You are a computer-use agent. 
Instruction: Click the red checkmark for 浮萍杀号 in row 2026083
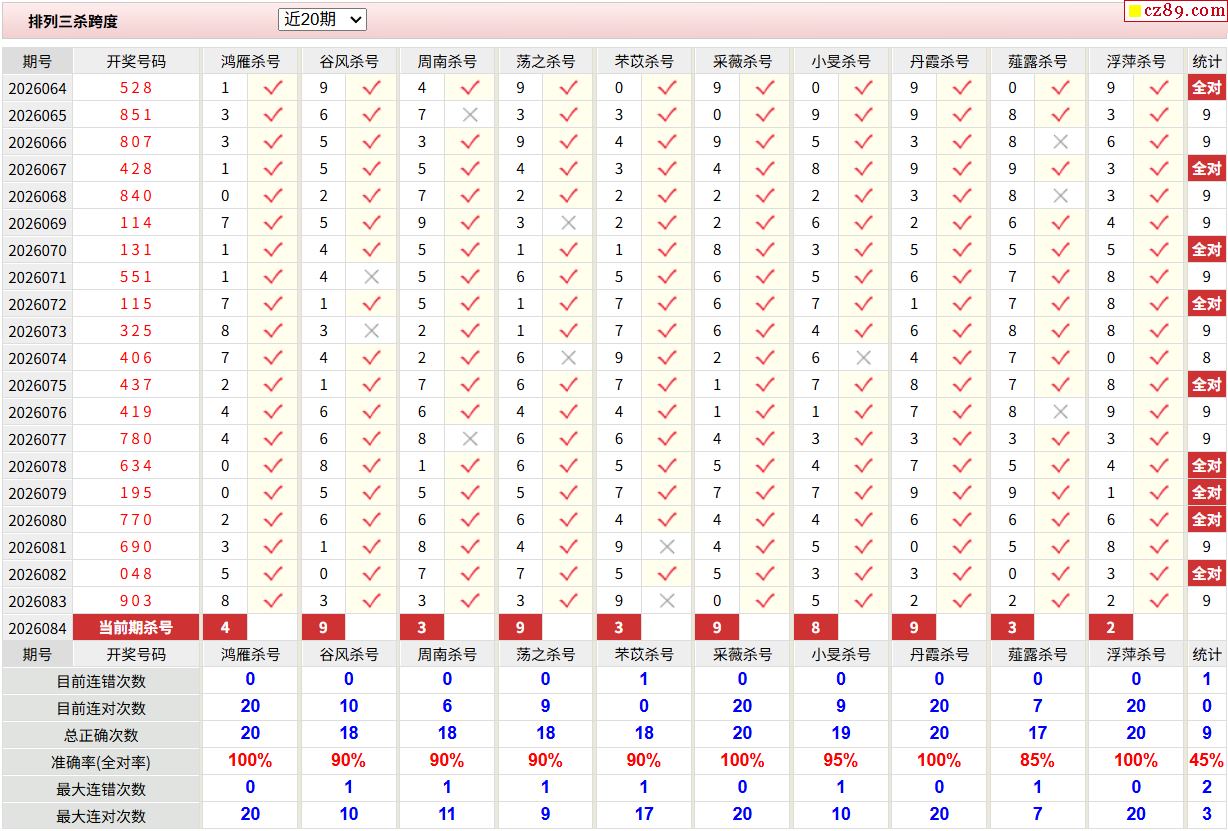pos(1159,601)
